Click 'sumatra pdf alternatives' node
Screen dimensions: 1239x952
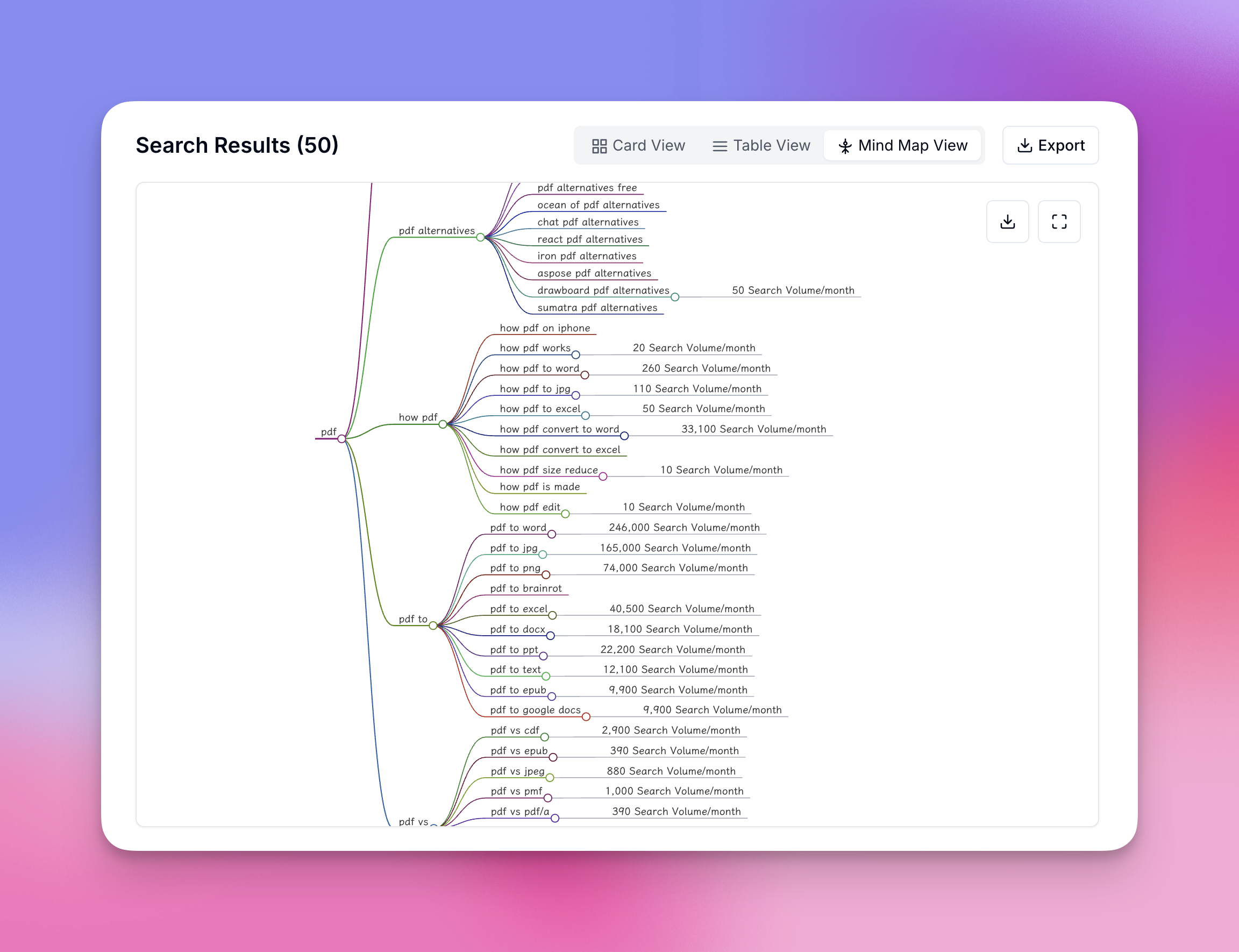(597, 308)
